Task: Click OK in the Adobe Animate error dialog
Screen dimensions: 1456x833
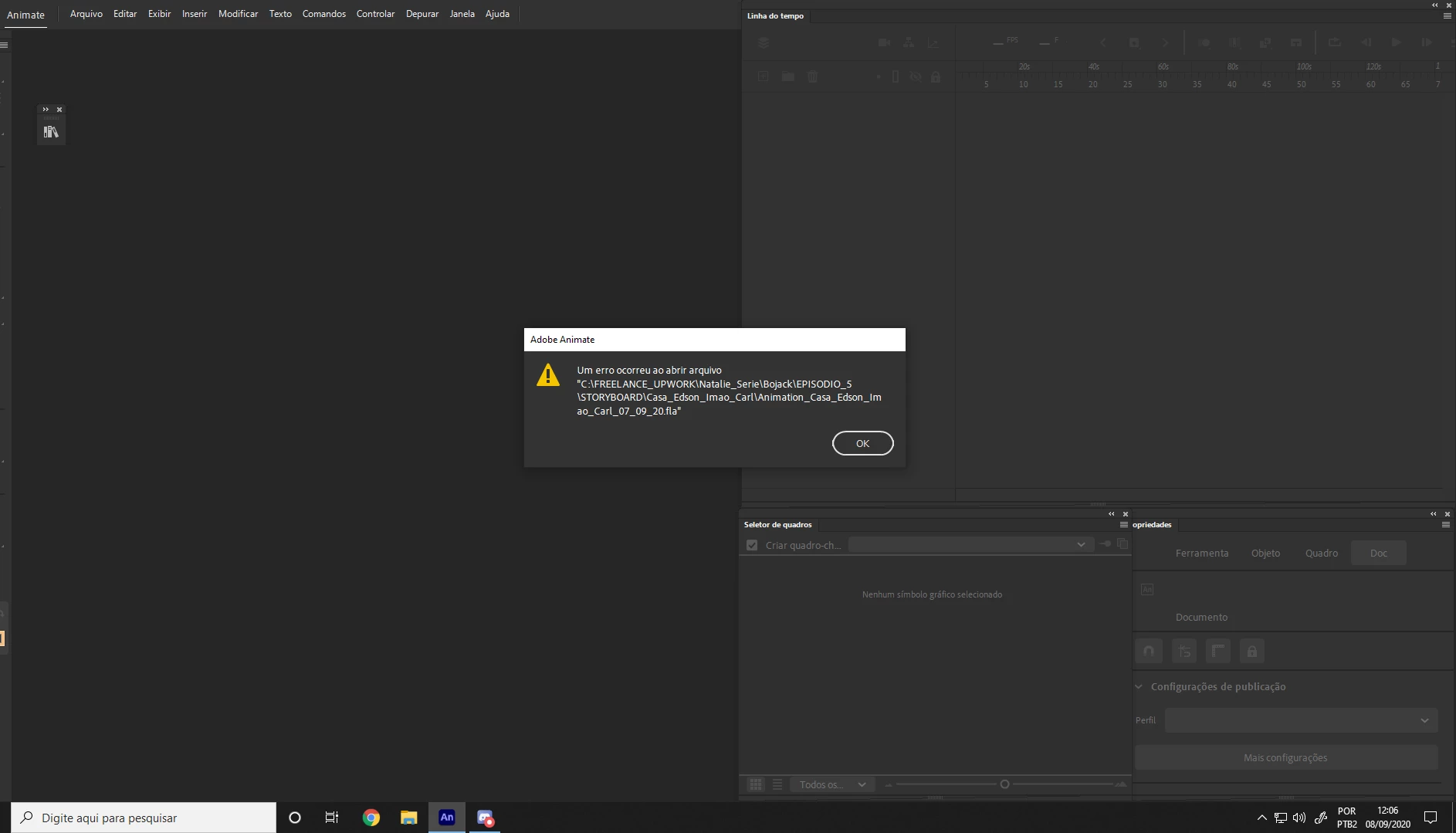Action: tap(862, 443)
